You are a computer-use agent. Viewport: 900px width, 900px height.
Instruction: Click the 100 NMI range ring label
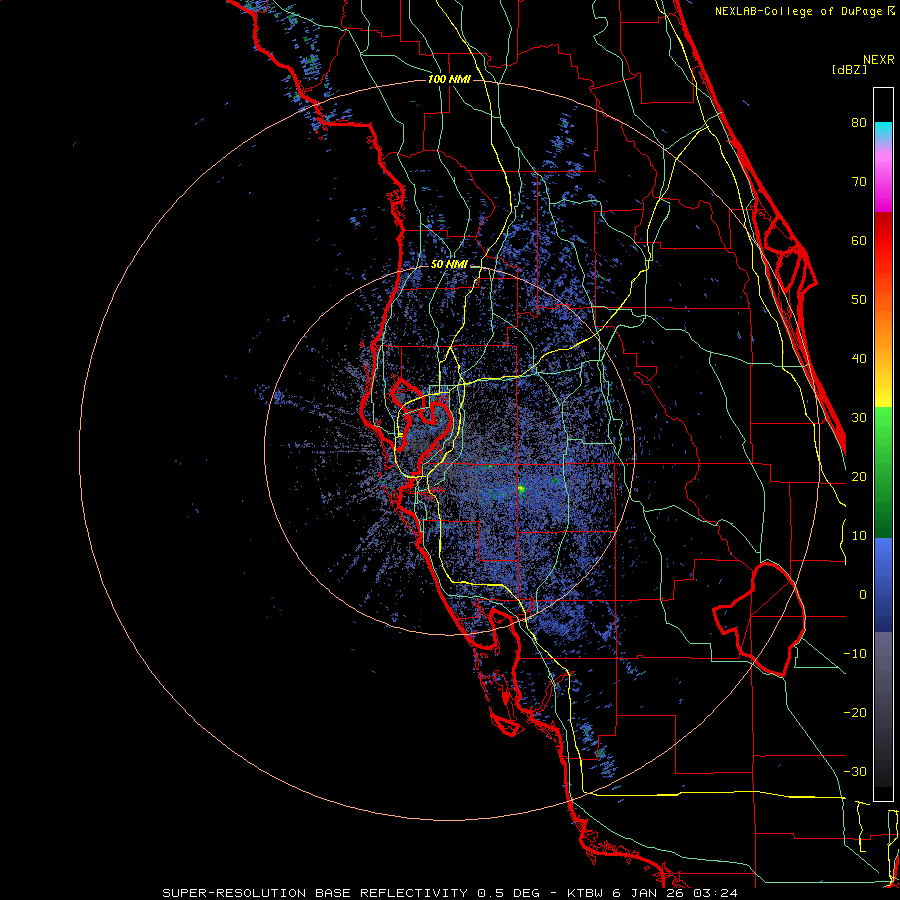pos(449,79)
